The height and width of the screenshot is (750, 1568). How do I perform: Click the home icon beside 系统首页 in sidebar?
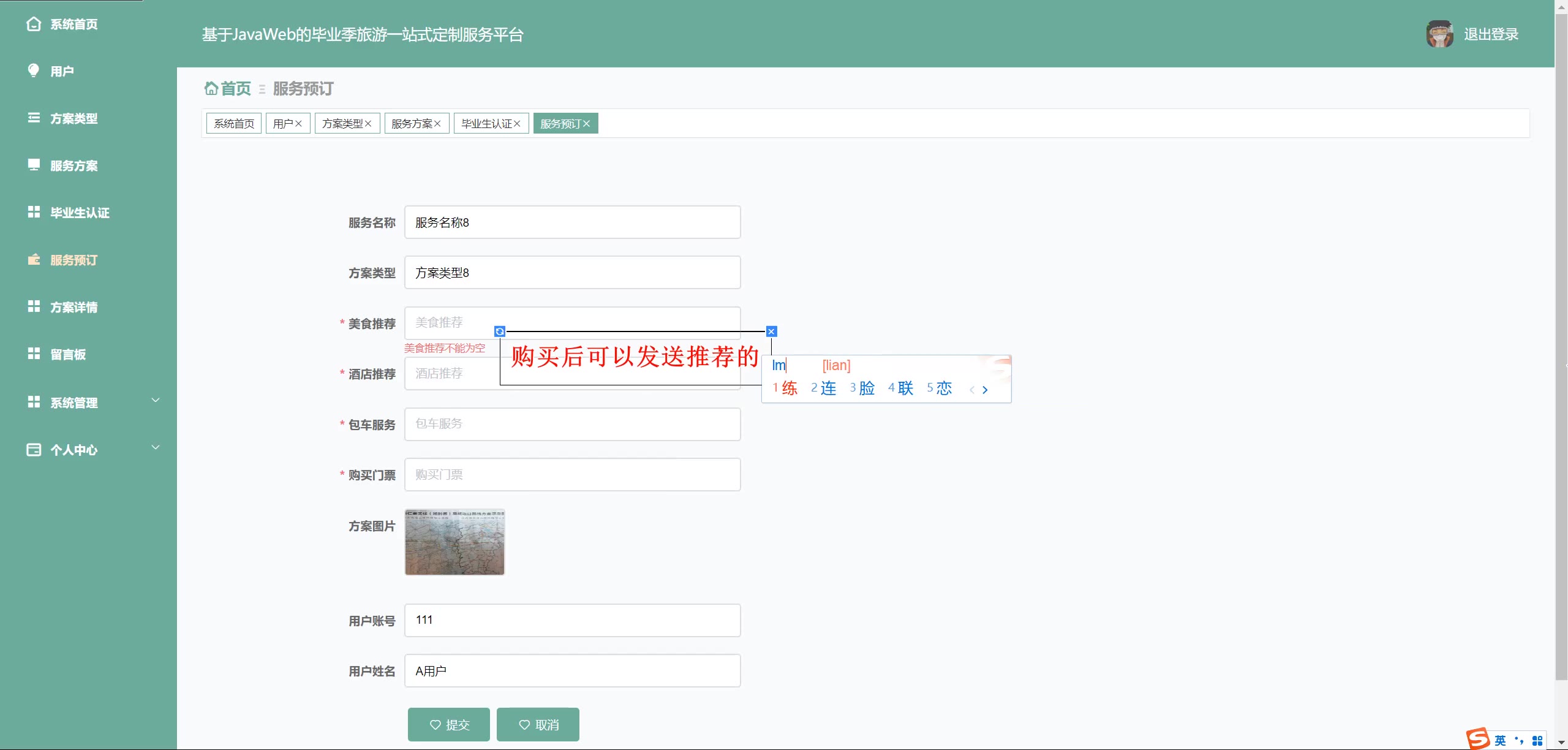[34, 24]
